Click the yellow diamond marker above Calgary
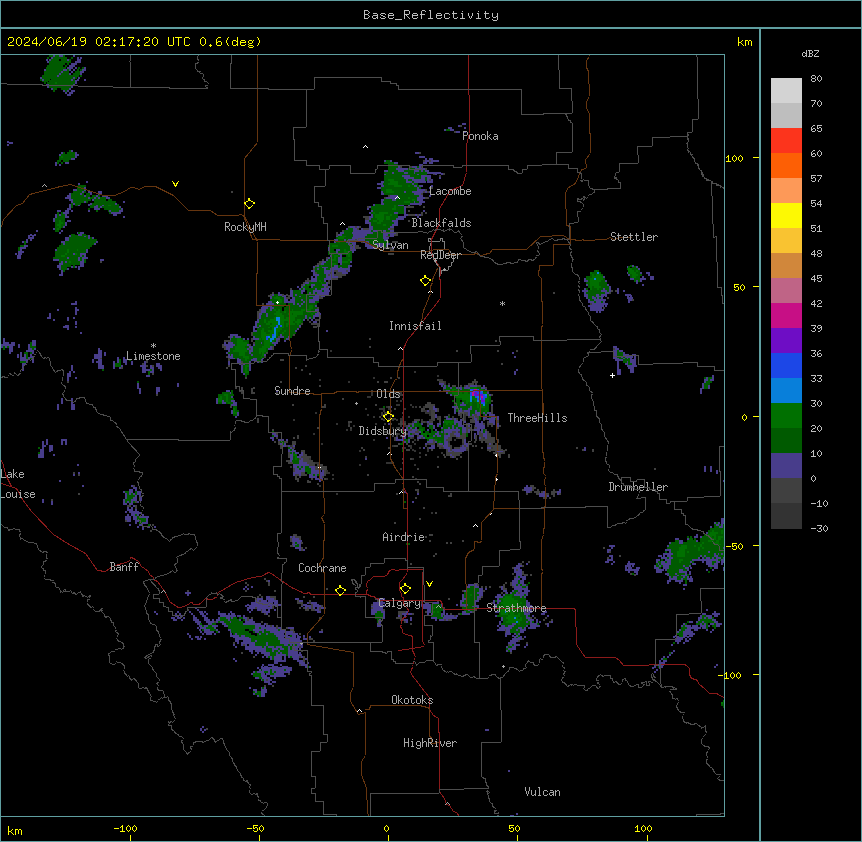This screenshot has height=842, width=862. (405, 589)
